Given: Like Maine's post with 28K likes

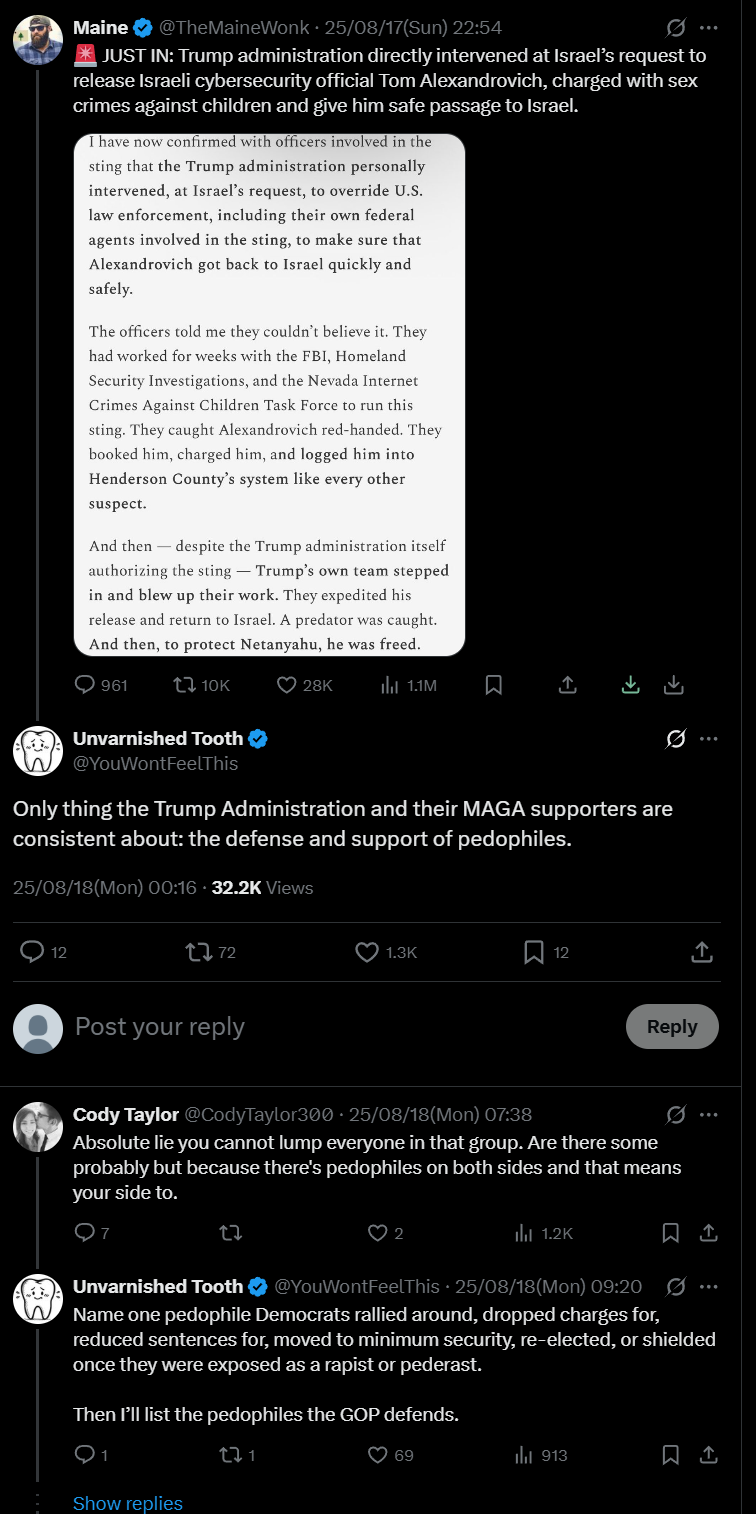Looking at the screenshot, I should tap(303, 685).
